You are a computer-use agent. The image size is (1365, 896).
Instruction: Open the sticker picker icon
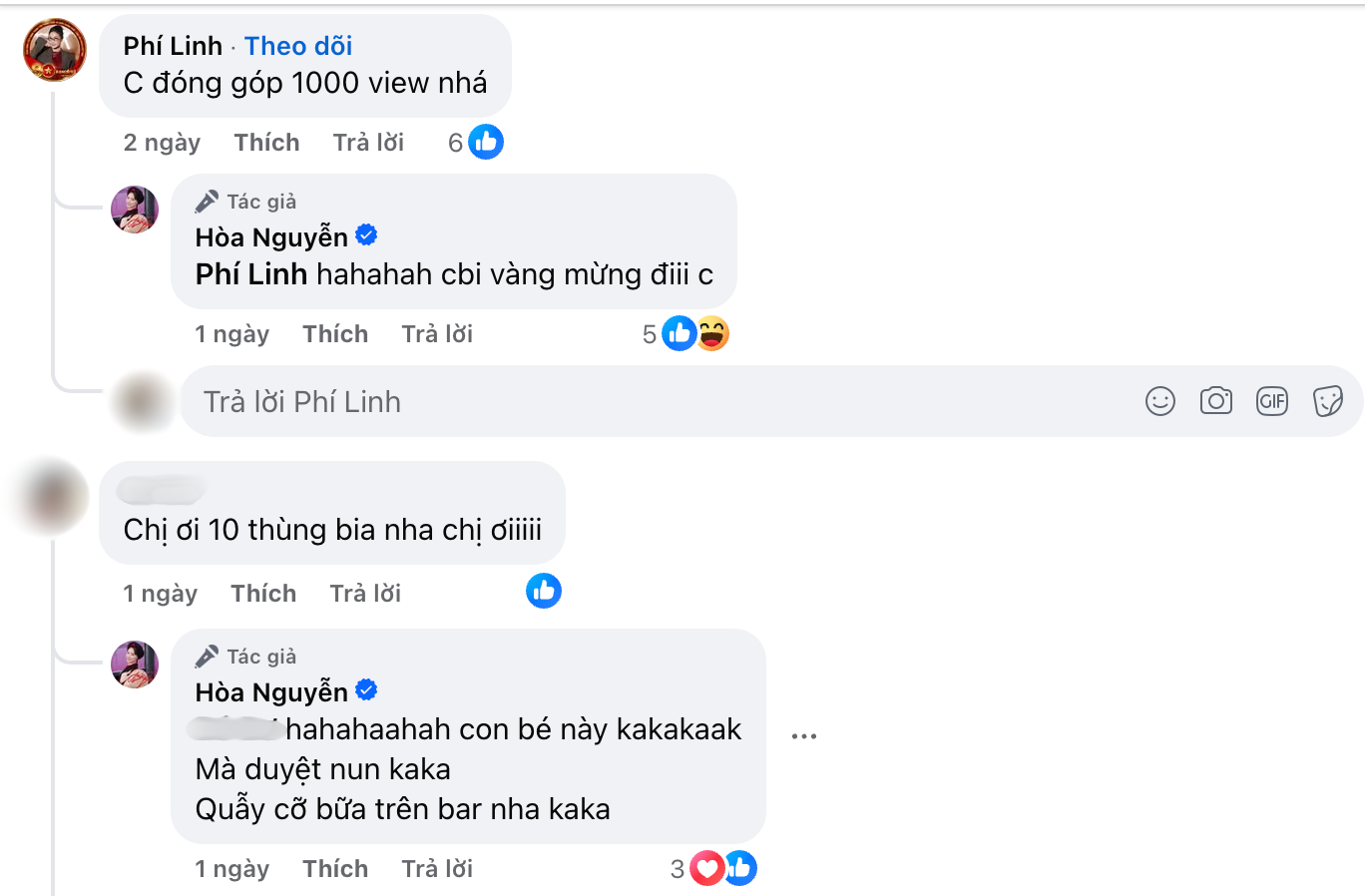pyautogui.click(x=1328, y=401)
